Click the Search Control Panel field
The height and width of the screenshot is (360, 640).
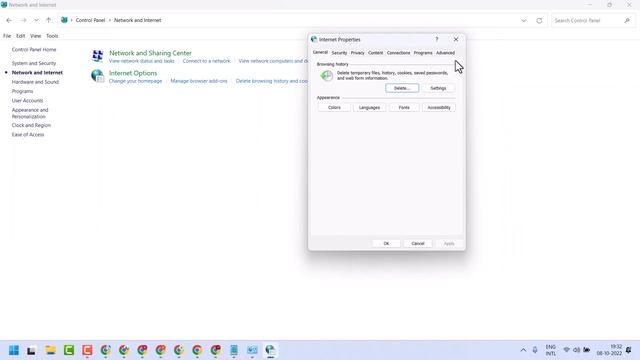(593, 20)
